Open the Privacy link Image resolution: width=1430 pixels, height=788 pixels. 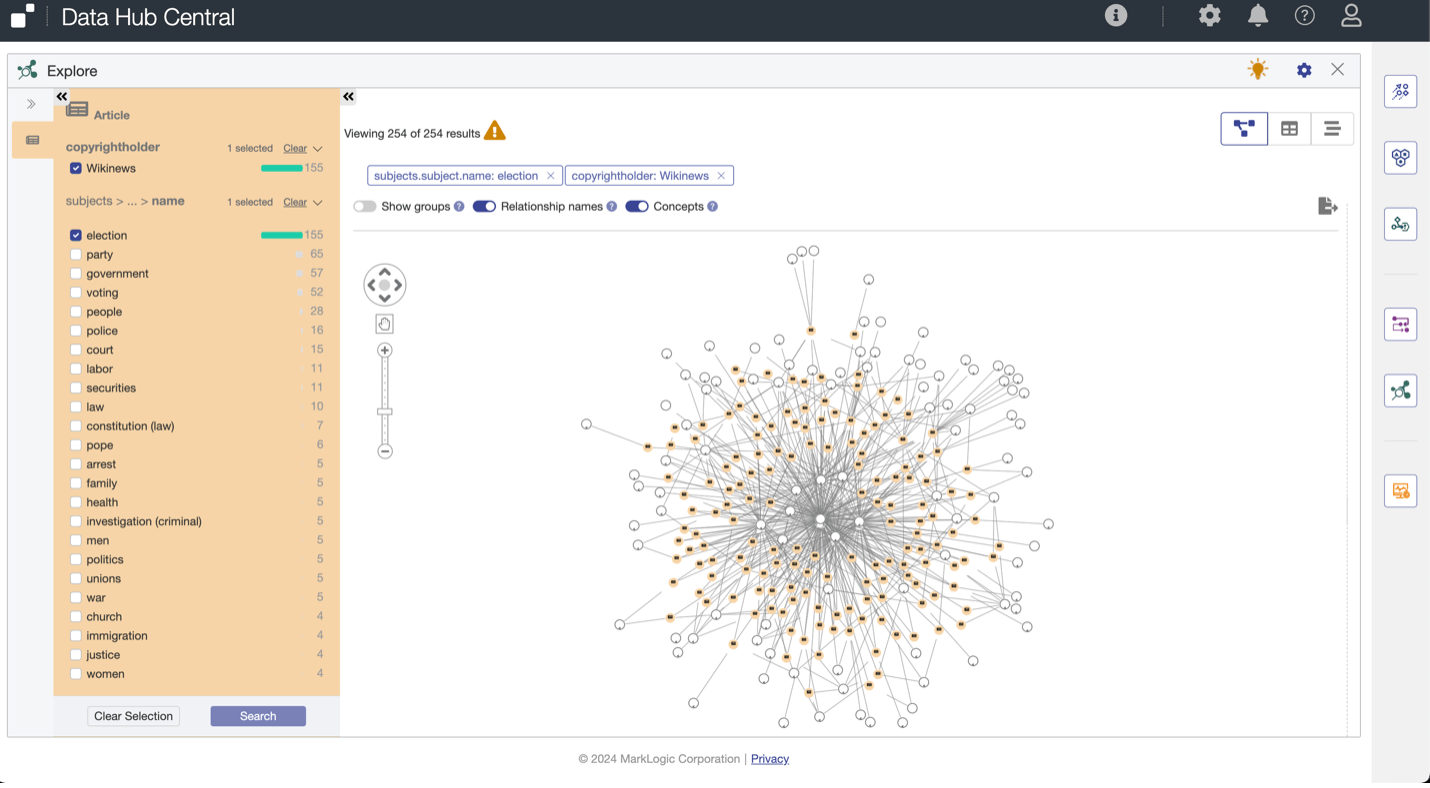pyautogui.click(x=769, y=759)
